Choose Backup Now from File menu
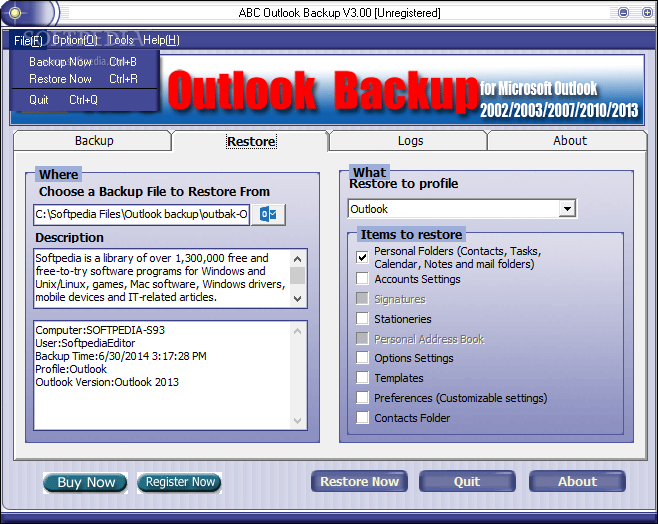This screenshot has height=524, width=658. click(x=84, y=62)
